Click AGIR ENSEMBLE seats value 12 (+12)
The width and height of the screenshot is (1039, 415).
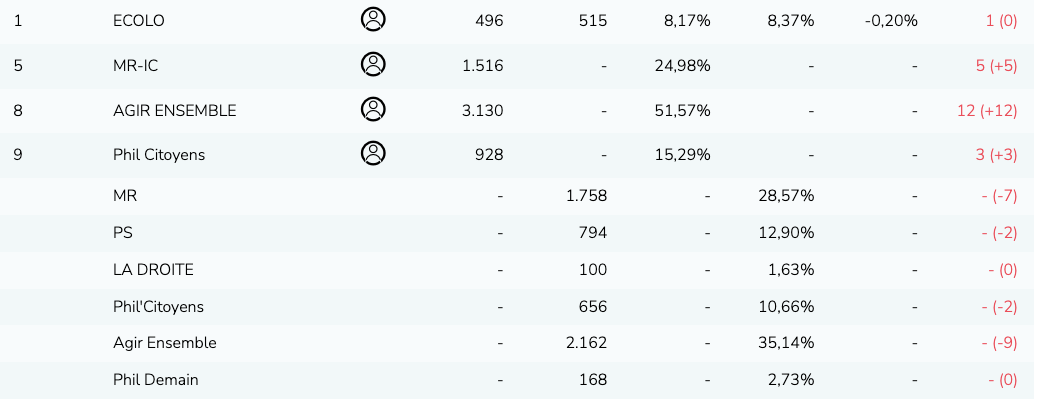pos(987,111)
